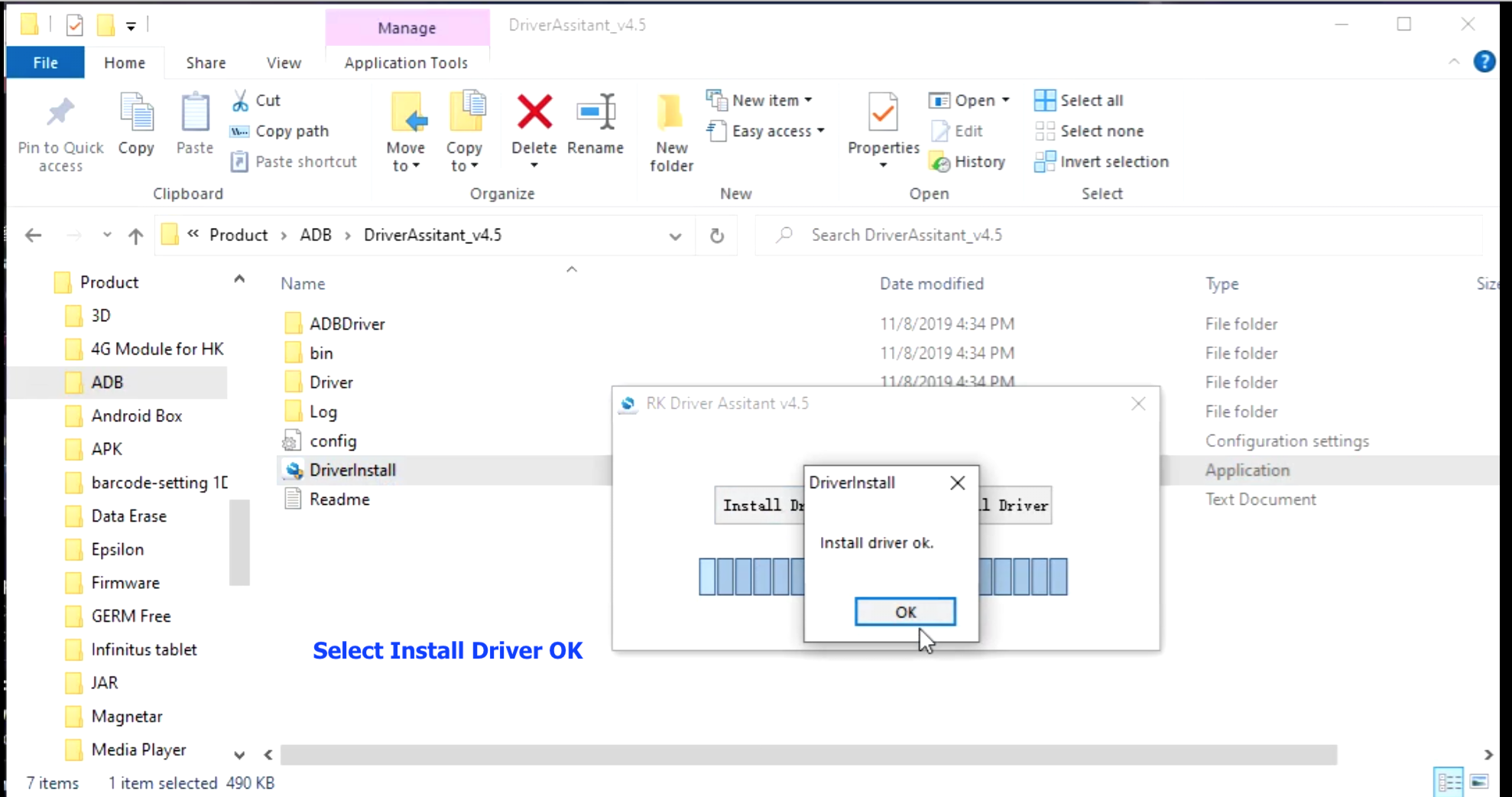Click ADB in the breadcrumb path
This screenshot has height=797, width=1512.
coord(316,235)
